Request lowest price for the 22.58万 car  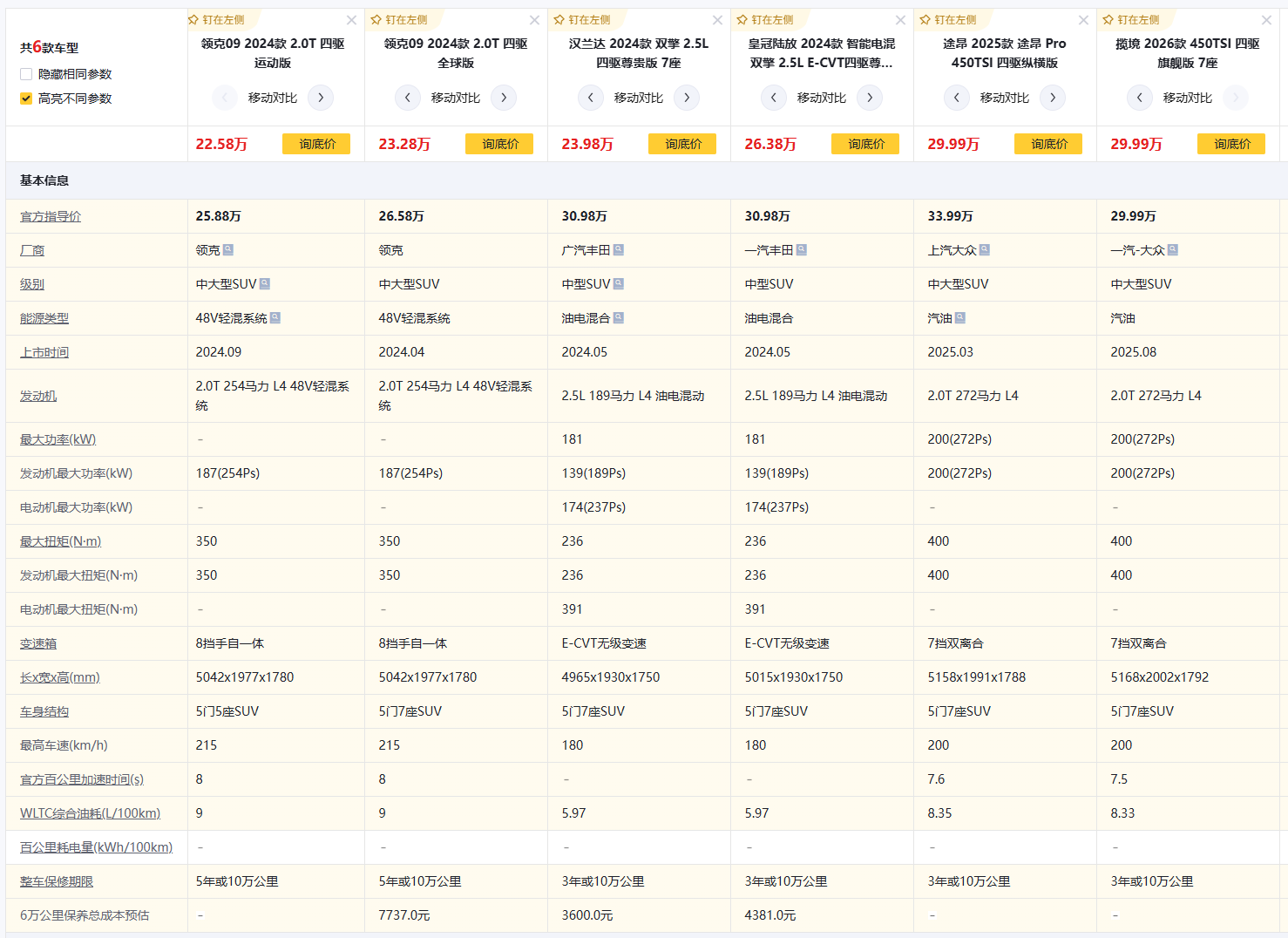coord(316,144)
